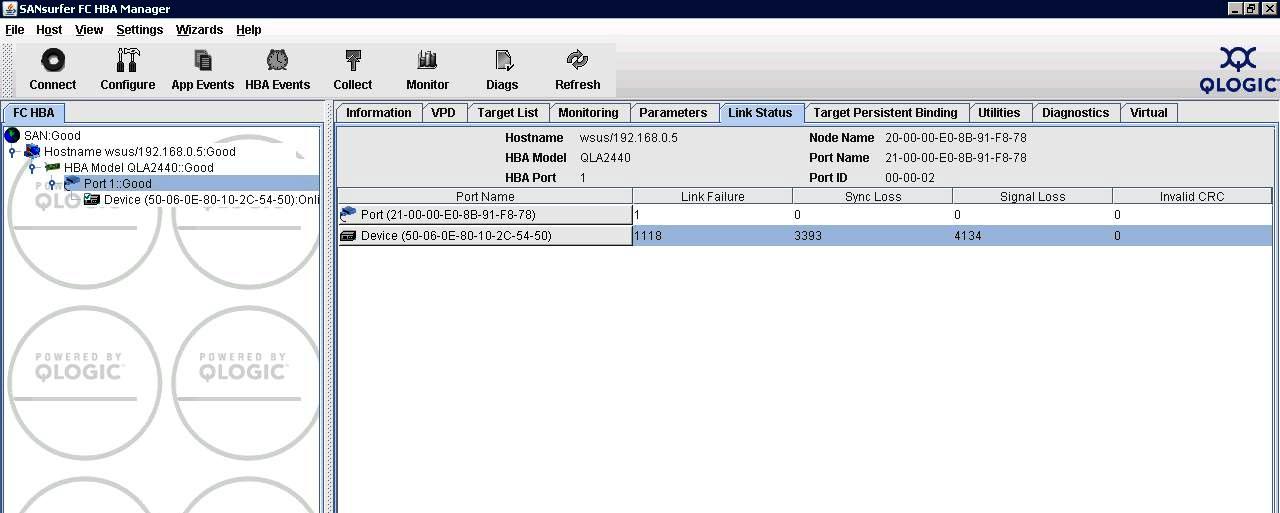Viewport: 1280px width, 513px height.
Task: Click the Device icon in the tree
Action: coord(92,199)
